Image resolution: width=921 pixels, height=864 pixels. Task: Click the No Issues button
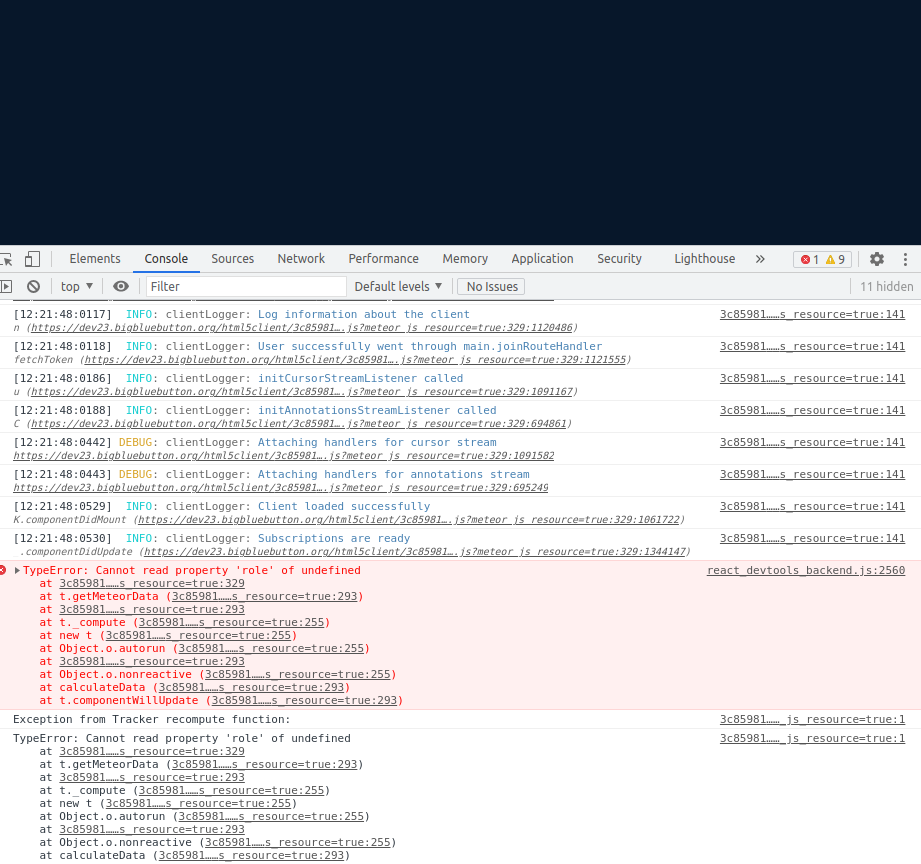click(492, 287)
